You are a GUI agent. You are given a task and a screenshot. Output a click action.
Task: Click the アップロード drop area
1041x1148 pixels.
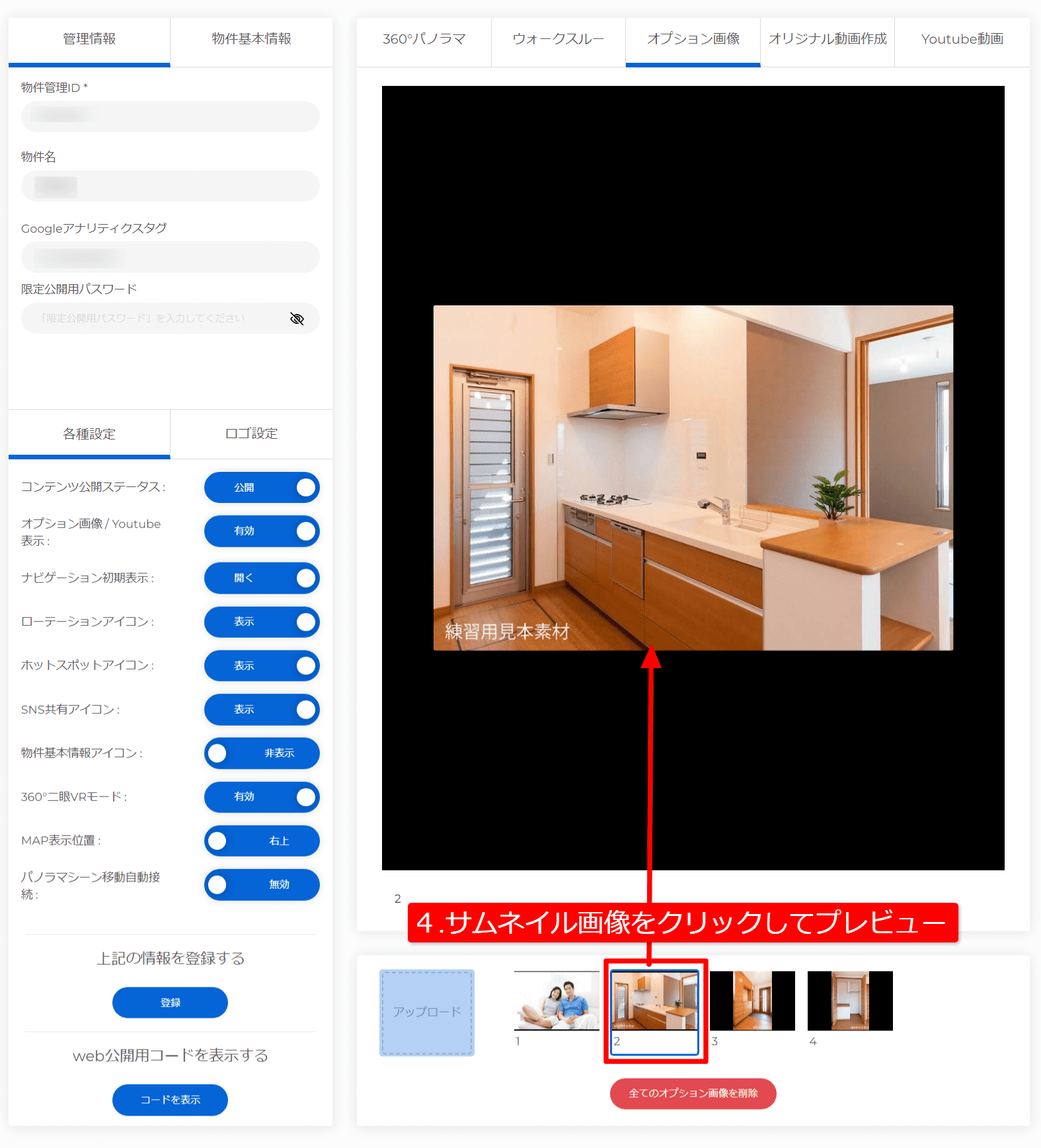[x=426, y=1013]
